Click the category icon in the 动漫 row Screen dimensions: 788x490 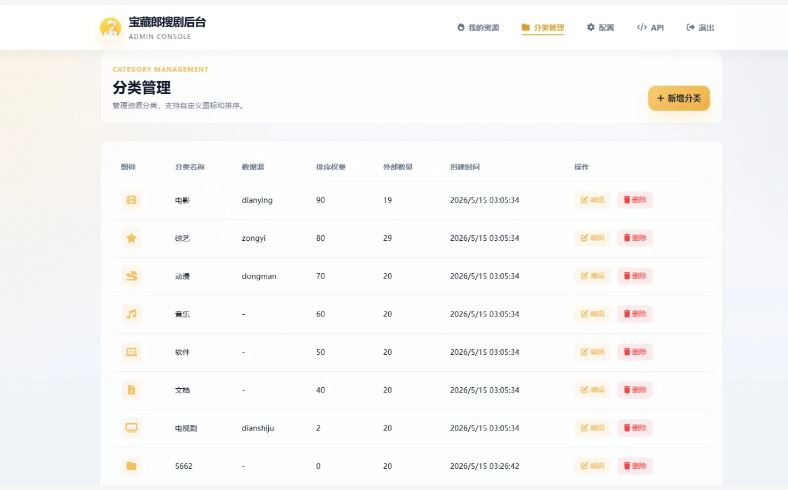[x=131, y=276]
